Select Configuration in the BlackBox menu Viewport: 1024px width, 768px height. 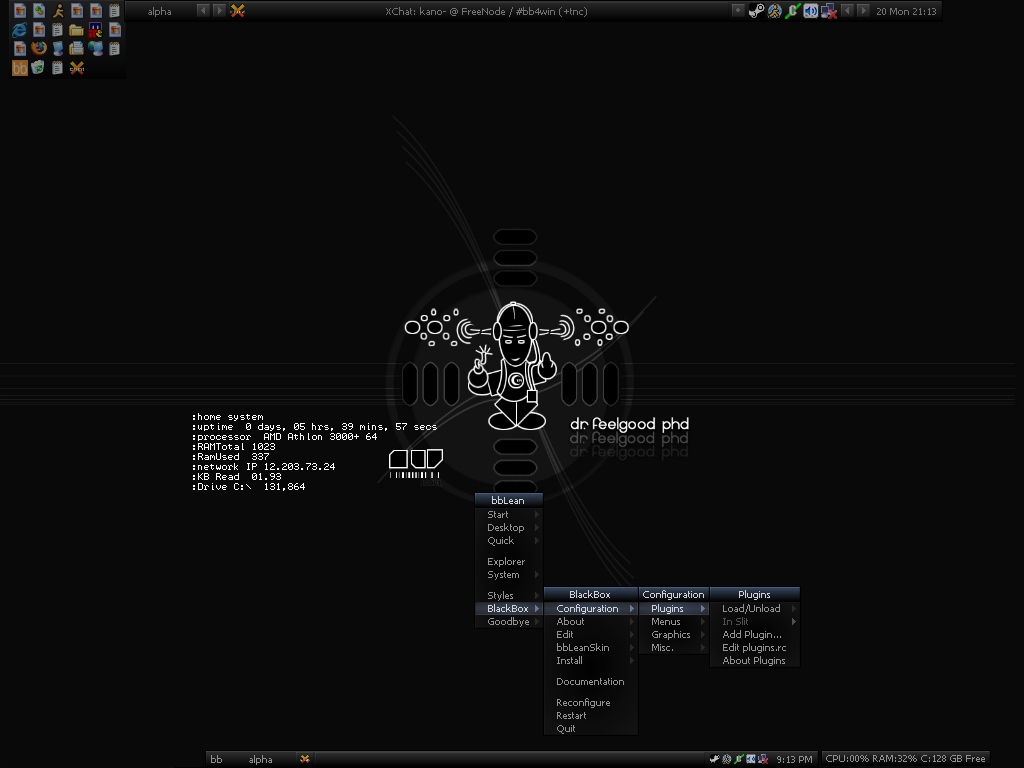[x=590, y=609]
